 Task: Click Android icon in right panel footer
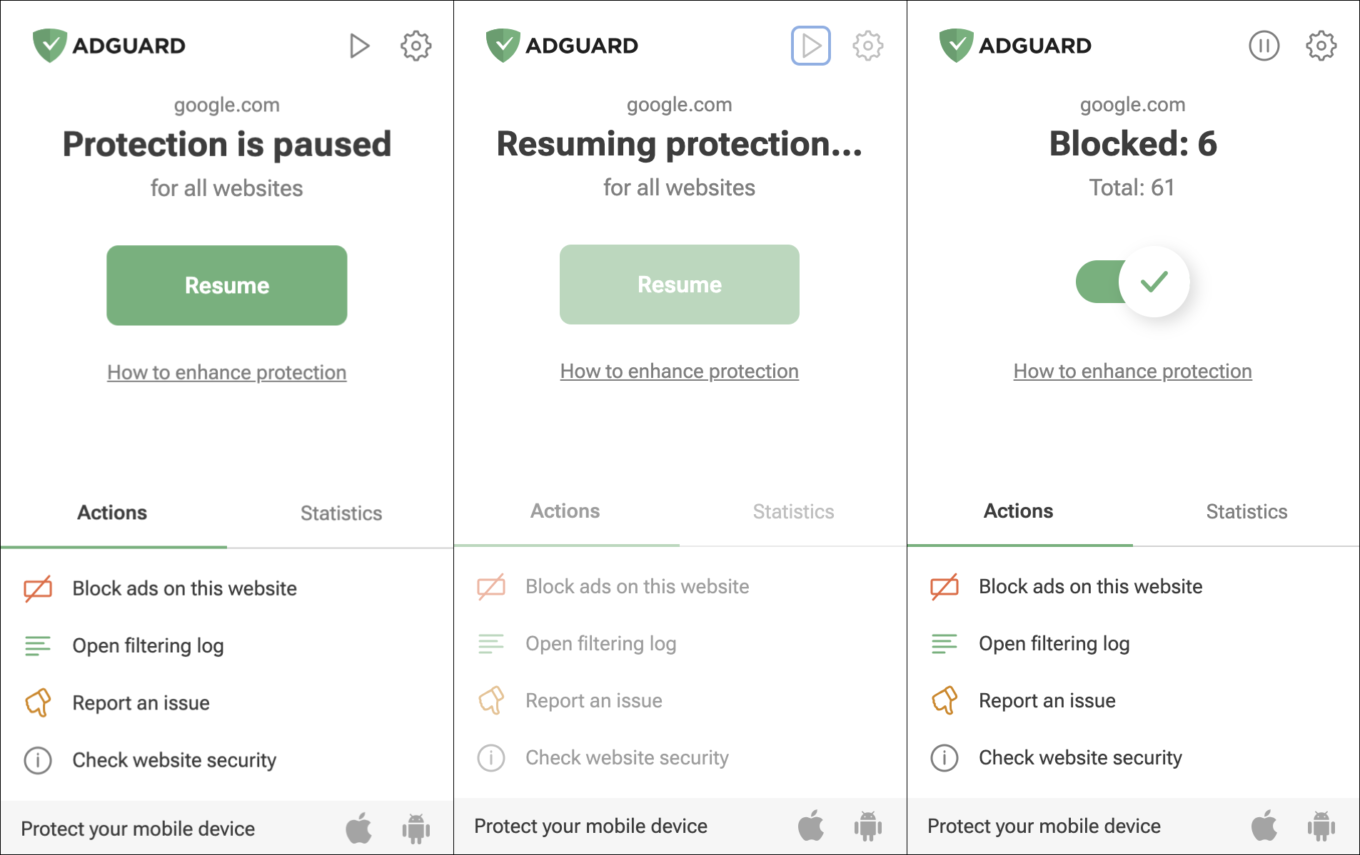click(x=1321, y=827)
